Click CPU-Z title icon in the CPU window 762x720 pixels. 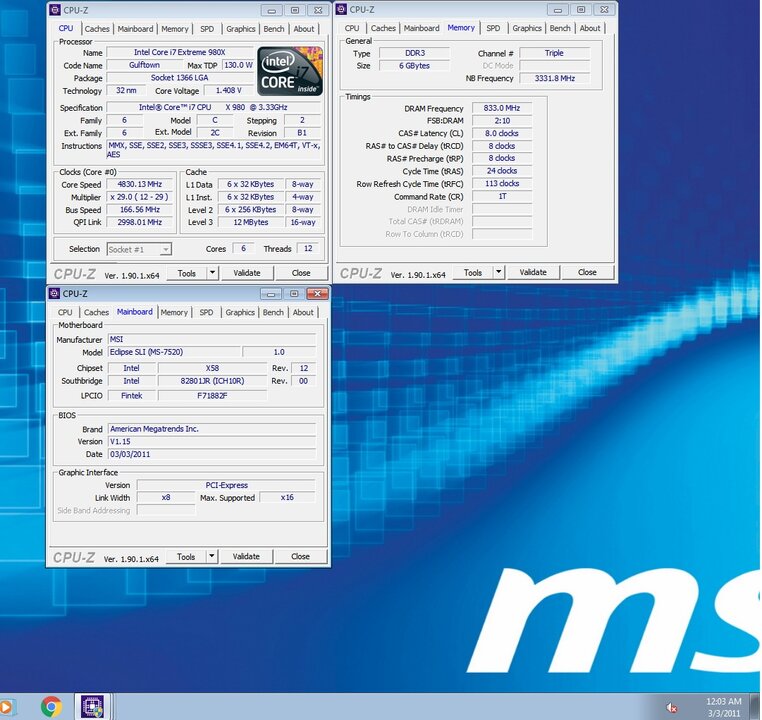(x=55, y=10)
